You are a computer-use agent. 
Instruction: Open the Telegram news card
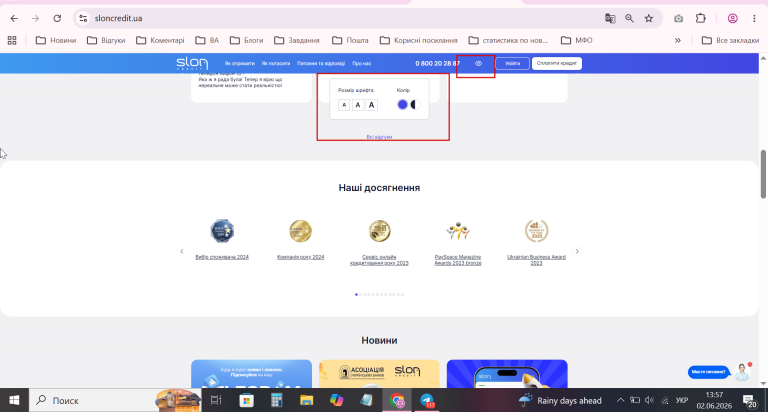coord(251,374)
